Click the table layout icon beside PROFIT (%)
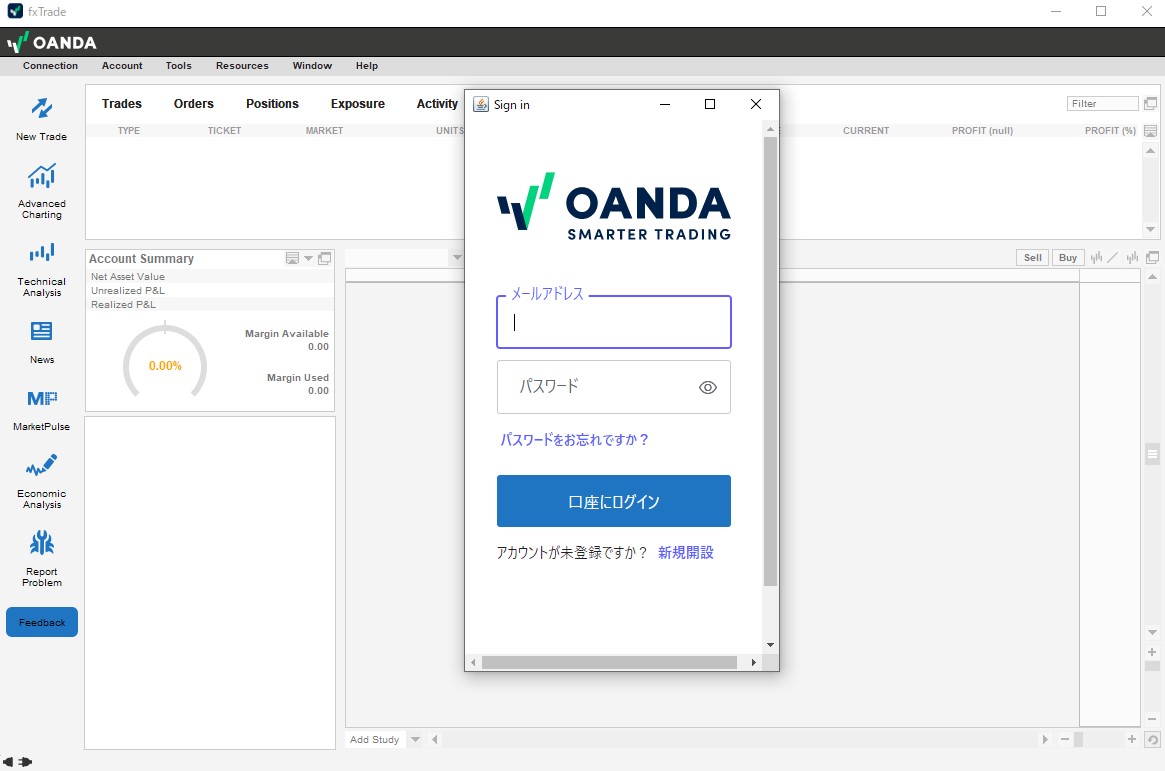 (1150, 131)
